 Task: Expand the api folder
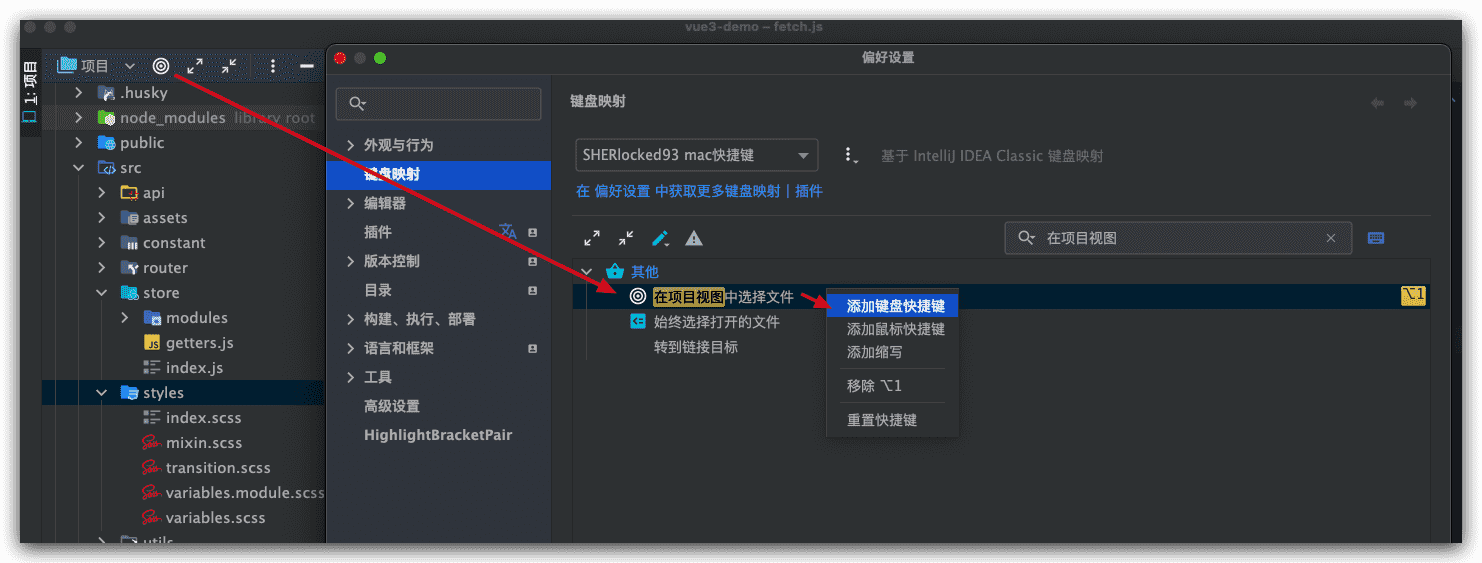tap(102, 193)
